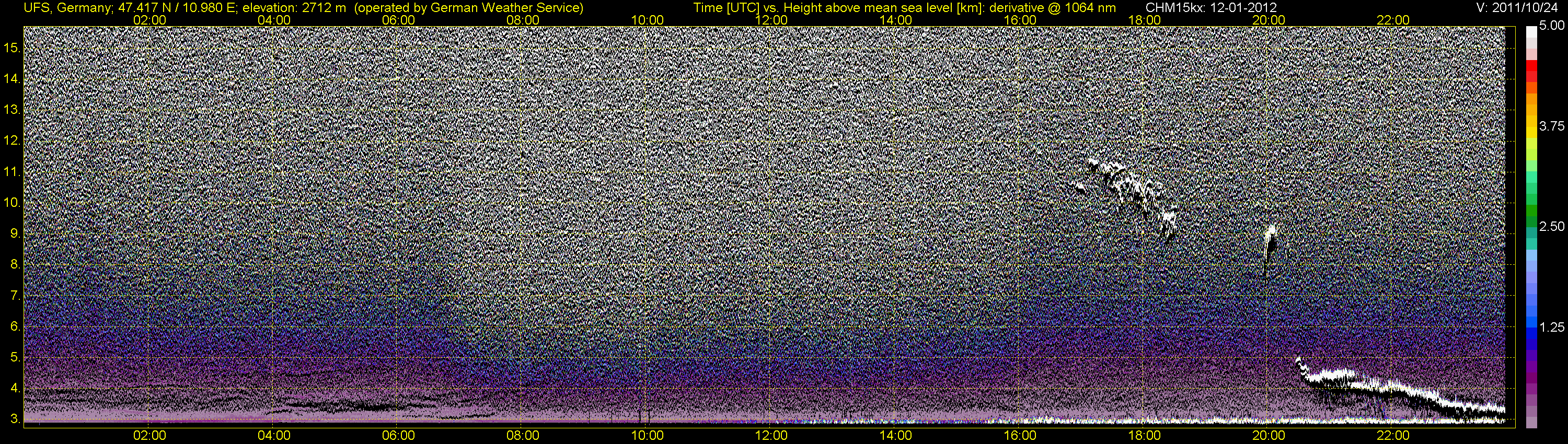Click the bottom time axis label 02:00
This screenshot has height=444, width=1568.
pos(149,436)
